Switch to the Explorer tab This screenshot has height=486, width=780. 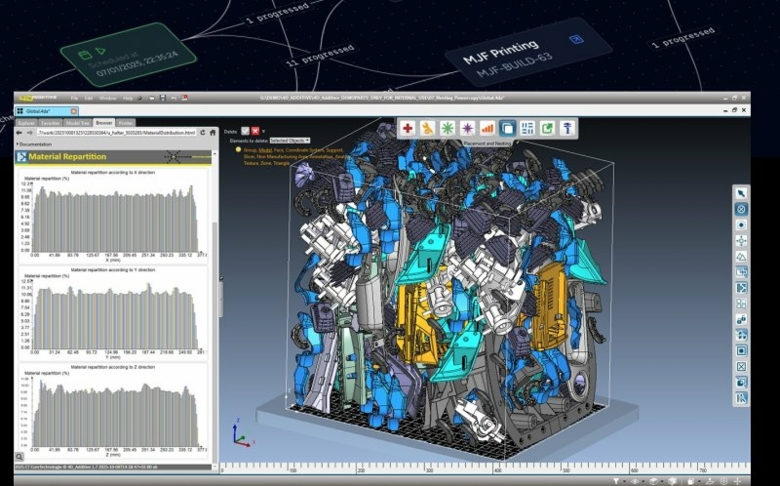pyautogui.click(x=26, y=123)
